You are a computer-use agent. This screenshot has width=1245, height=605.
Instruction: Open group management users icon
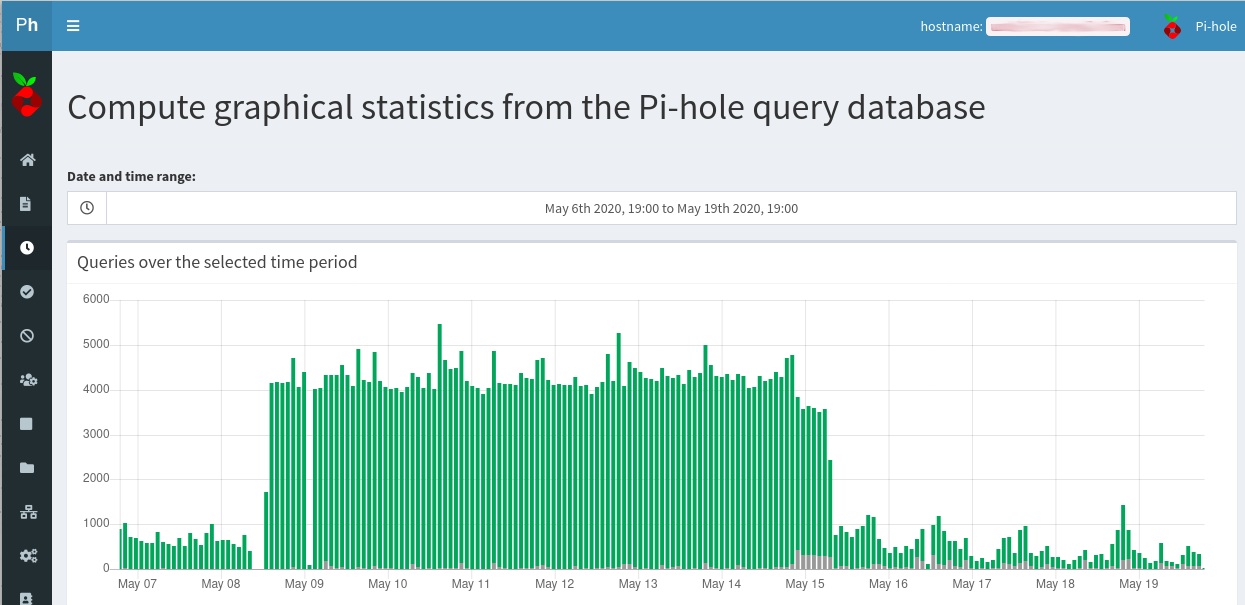27,380
